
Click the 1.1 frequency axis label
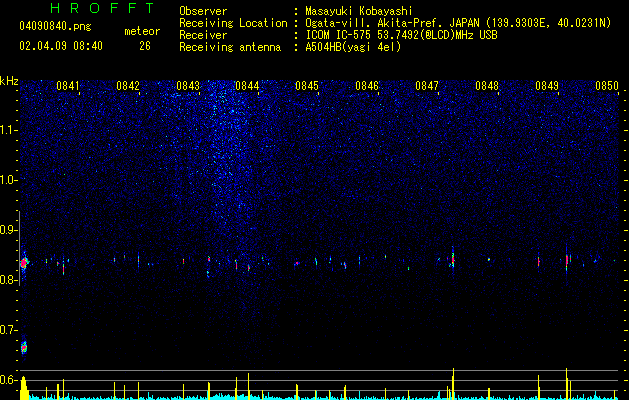(9, 130)
